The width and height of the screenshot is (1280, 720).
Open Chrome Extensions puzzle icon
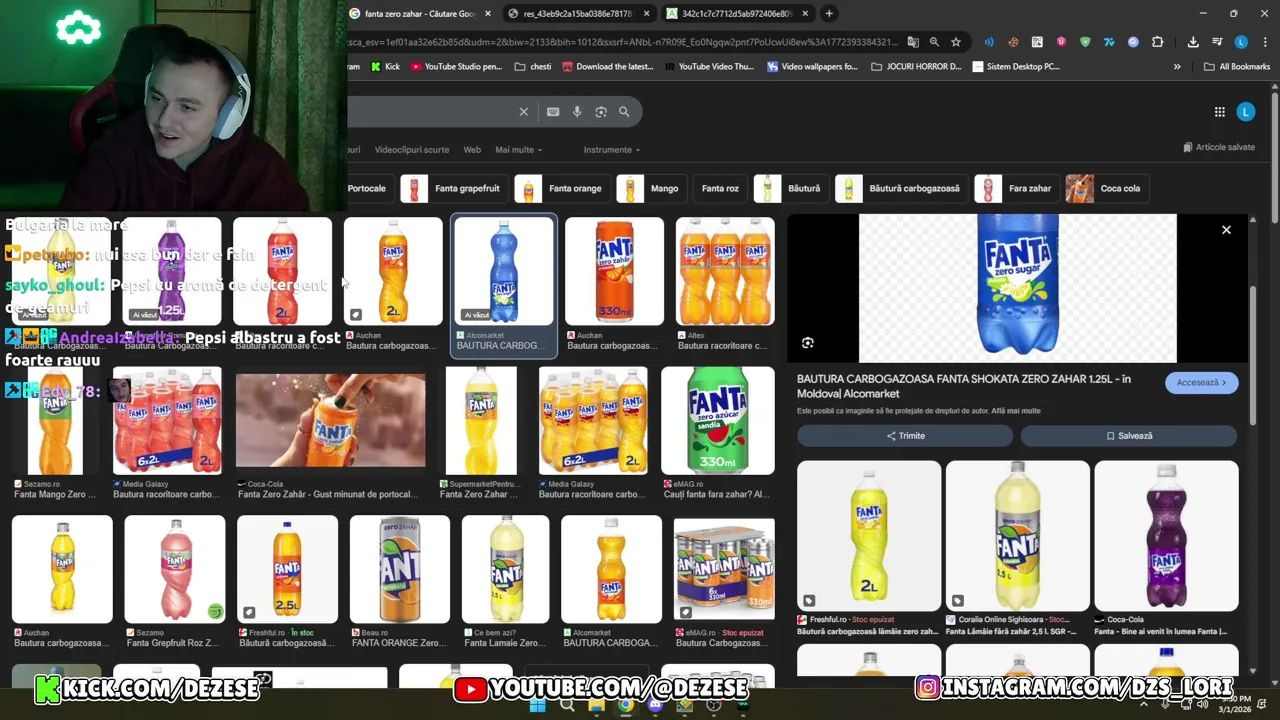pyautogui.click(x=1157, y=42)
